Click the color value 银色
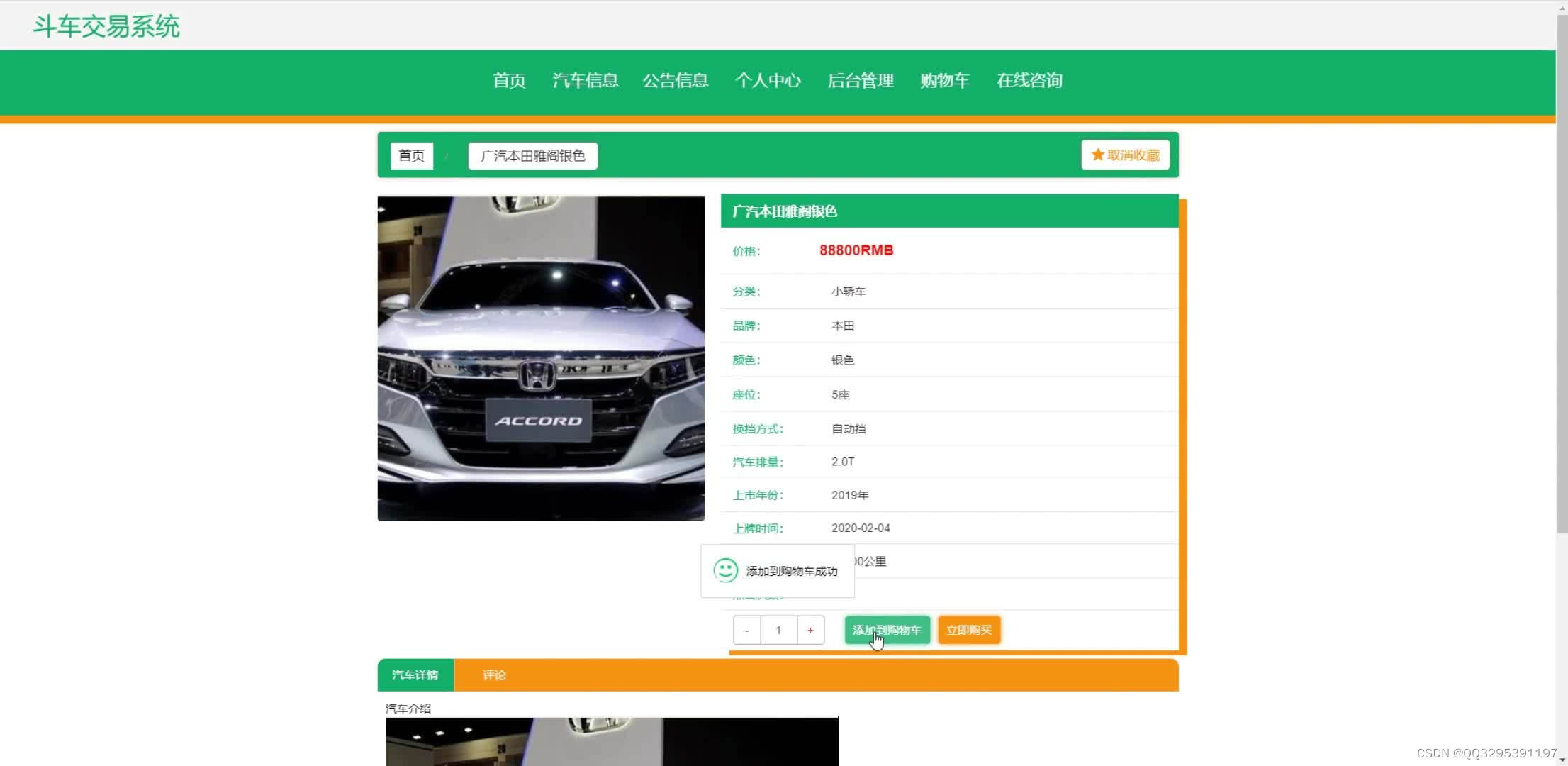Image resolution: width=1568 pixels, height=766 pixels. [x=843, y=360]
